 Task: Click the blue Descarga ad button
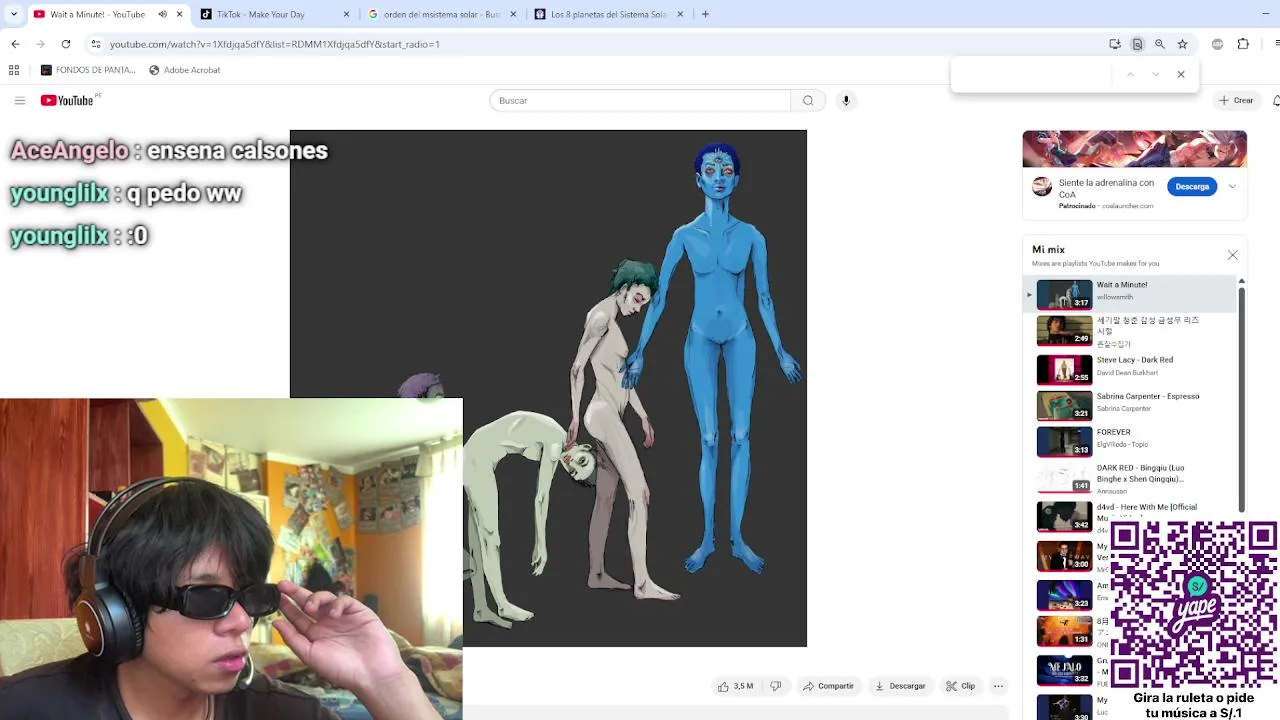1192,186
